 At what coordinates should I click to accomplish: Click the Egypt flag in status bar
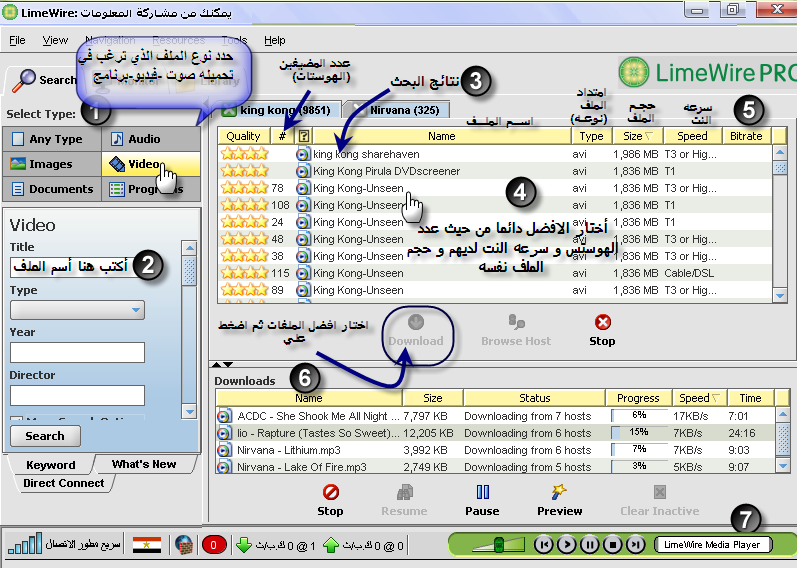[x=146, y=545]
